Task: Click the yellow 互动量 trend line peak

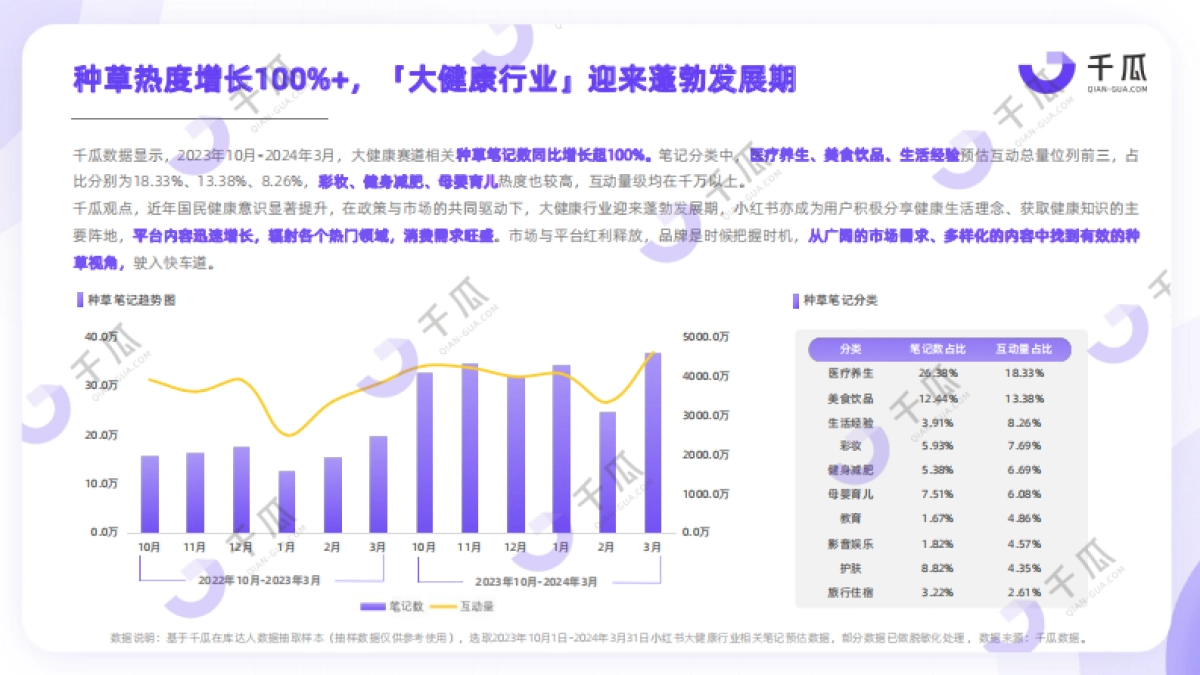Action: pyautogui.click(x=655, y=353)
